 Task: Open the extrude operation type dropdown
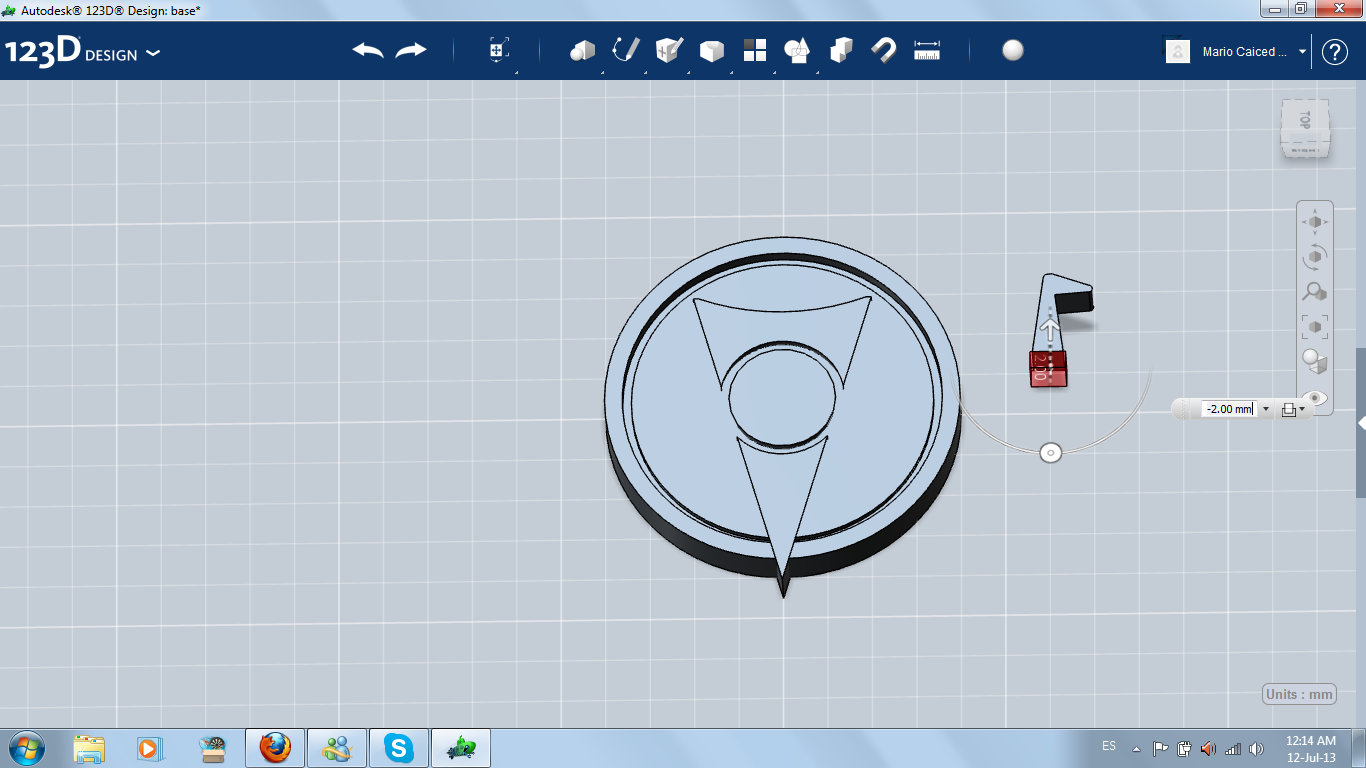tap(1292, 409)
